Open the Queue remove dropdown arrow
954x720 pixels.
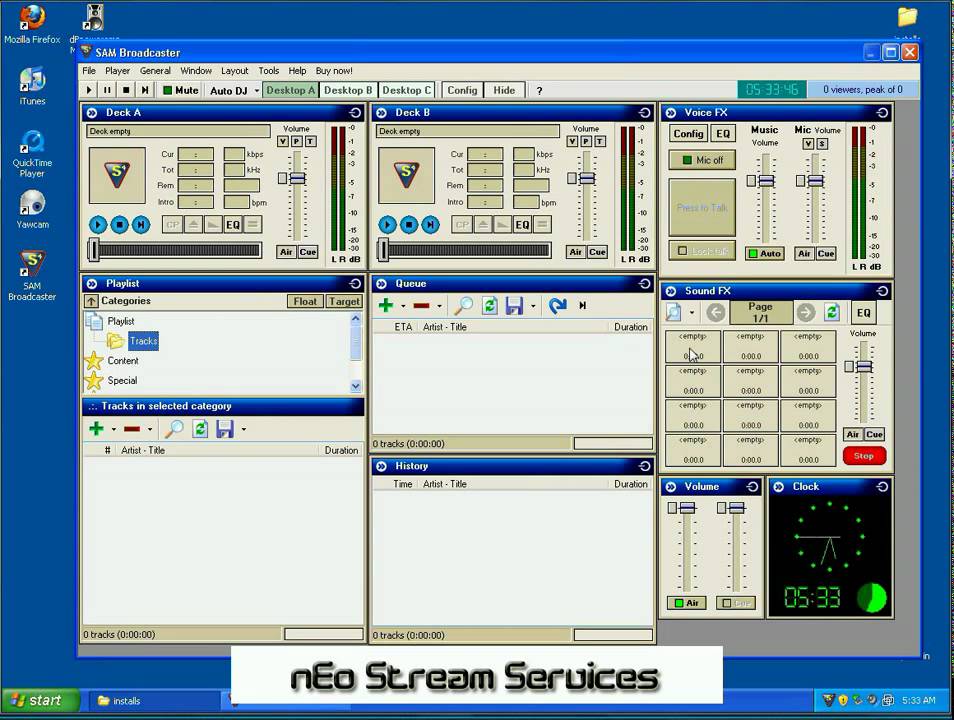439,306
